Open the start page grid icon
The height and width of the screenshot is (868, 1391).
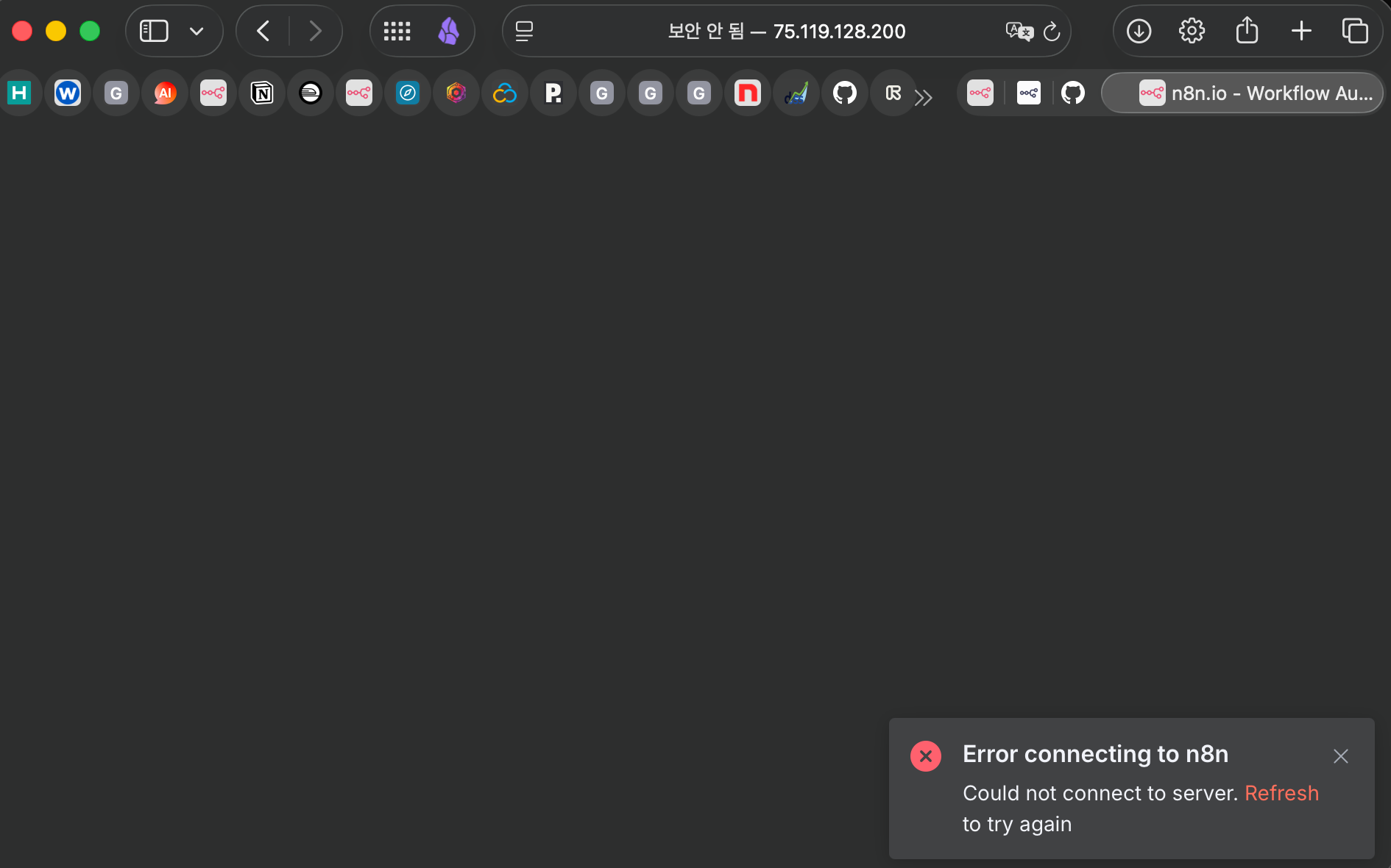(x=397, y=31)
